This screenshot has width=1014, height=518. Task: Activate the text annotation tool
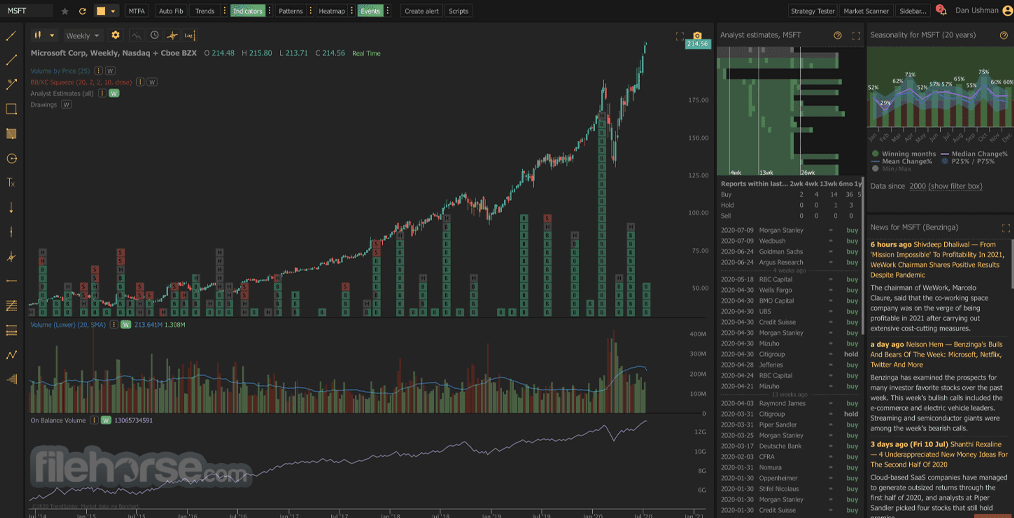click(x=11, y=183)
